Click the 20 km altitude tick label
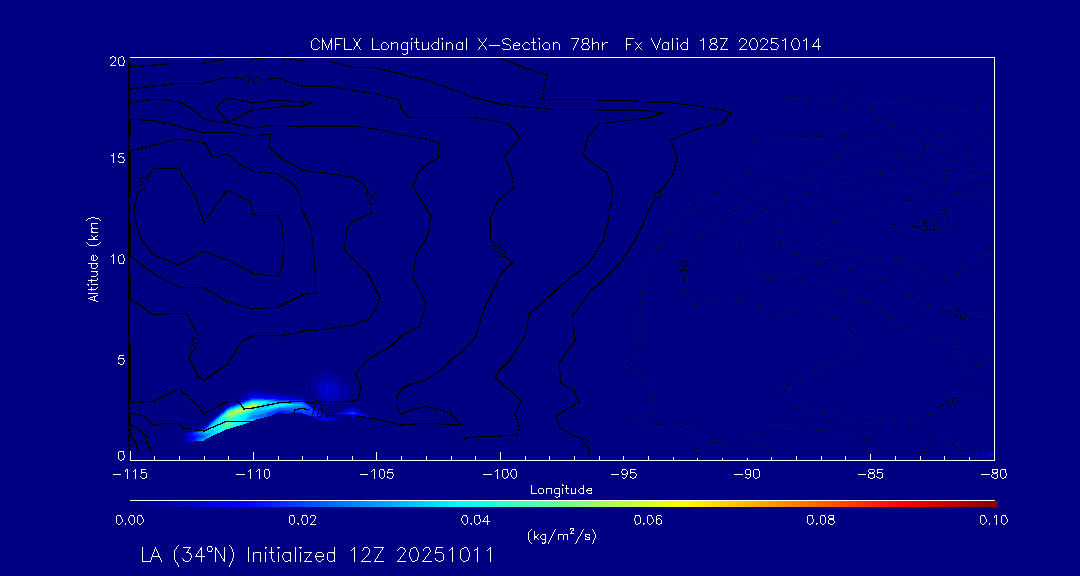 (117, 62)
